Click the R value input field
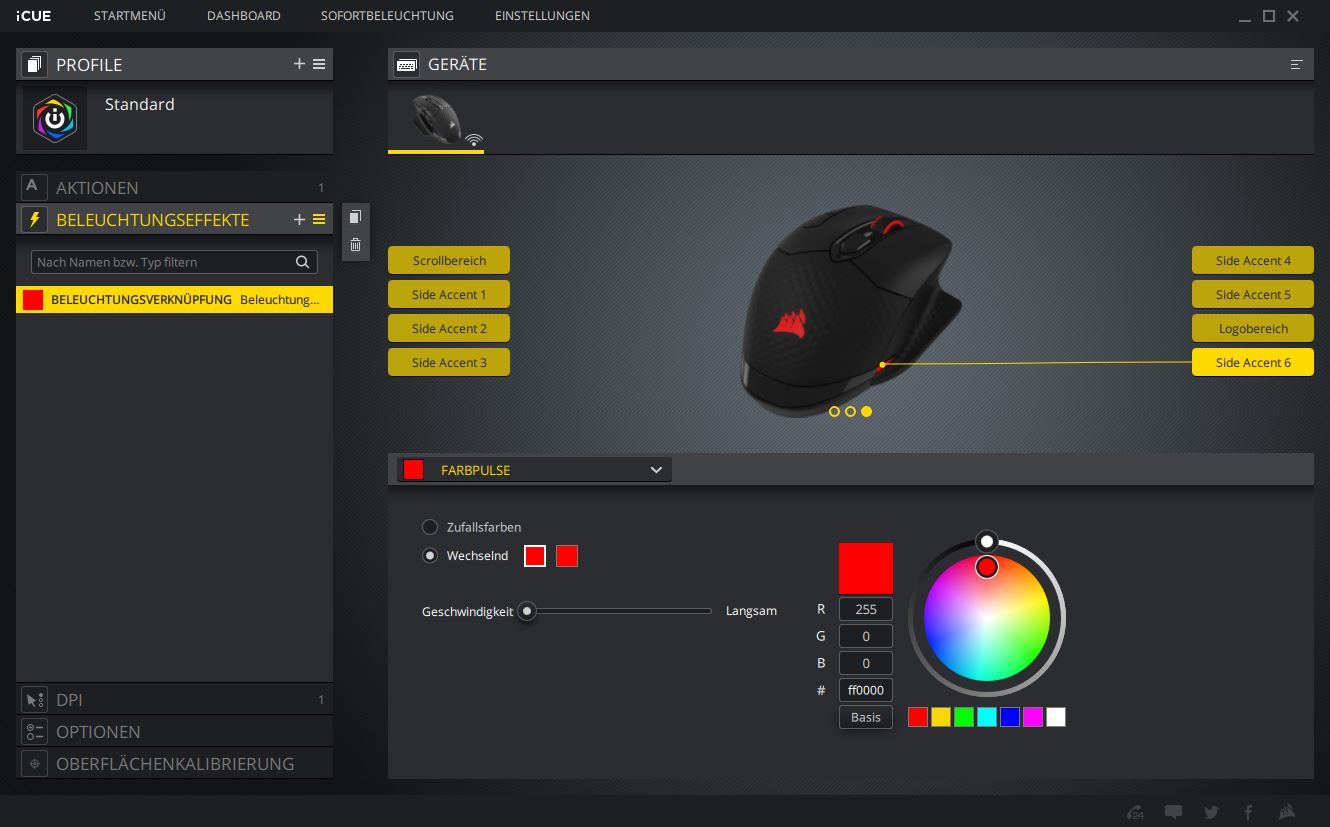The width and height of the screenshot is (1330, 827). point(866,609)
